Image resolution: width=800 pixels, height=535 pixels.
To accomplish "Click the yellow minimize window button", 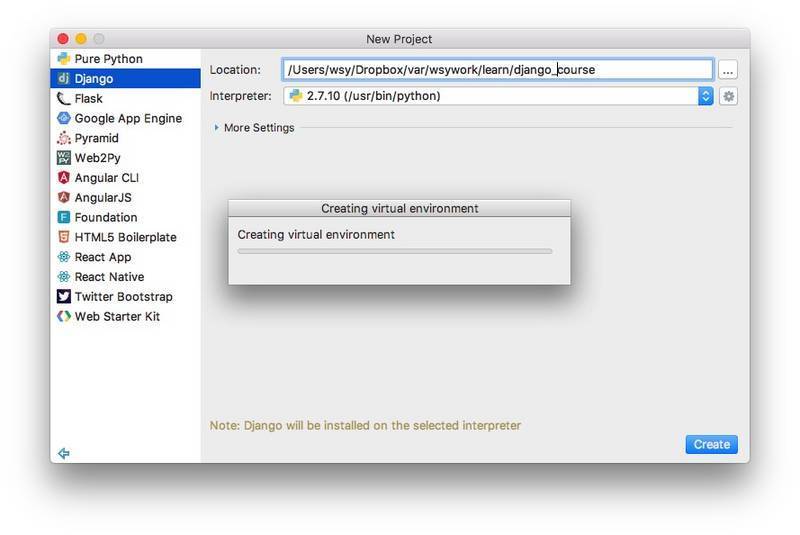I will [x=81, y=39].
